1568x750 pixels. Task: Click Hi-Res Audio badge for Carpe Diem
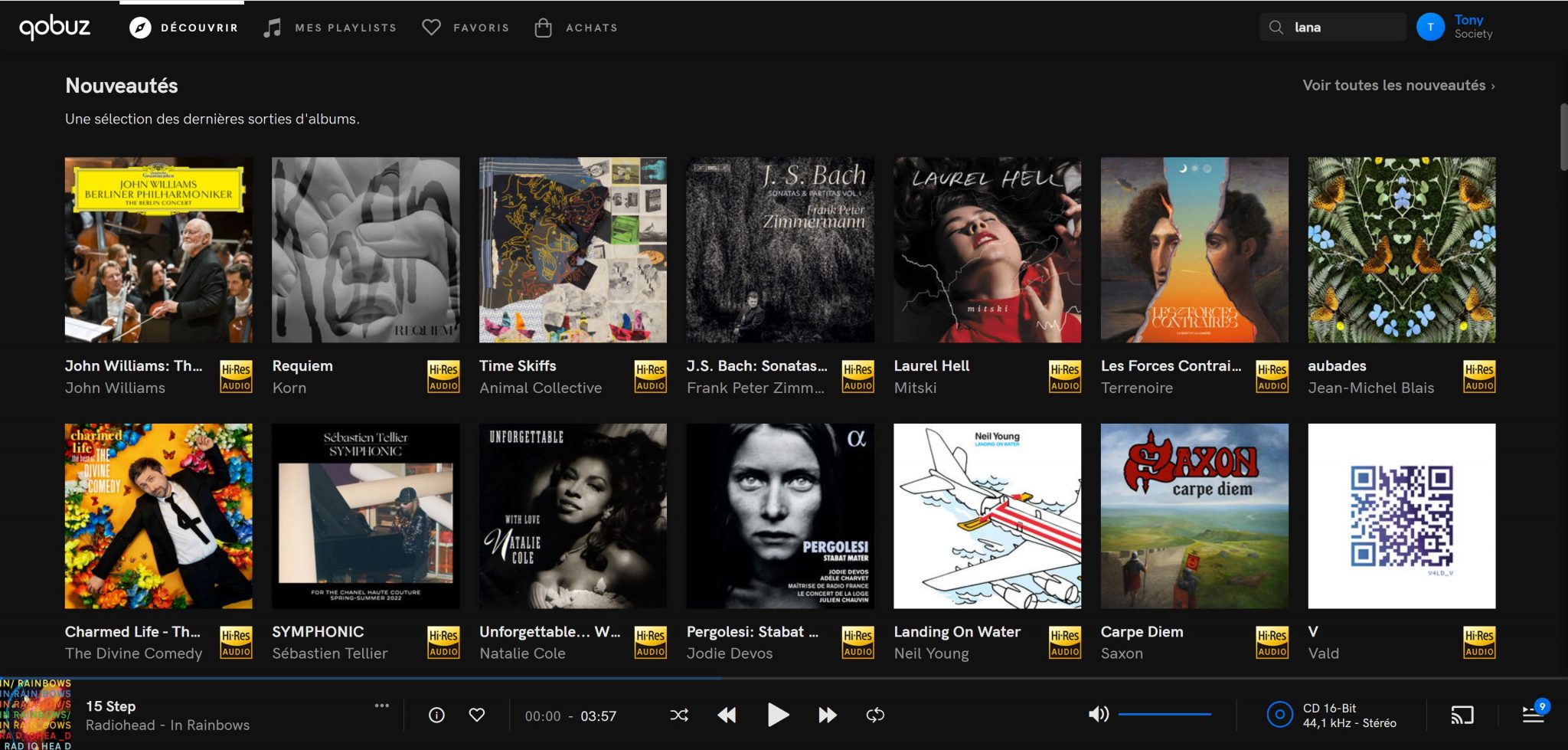click(1272, 643)
